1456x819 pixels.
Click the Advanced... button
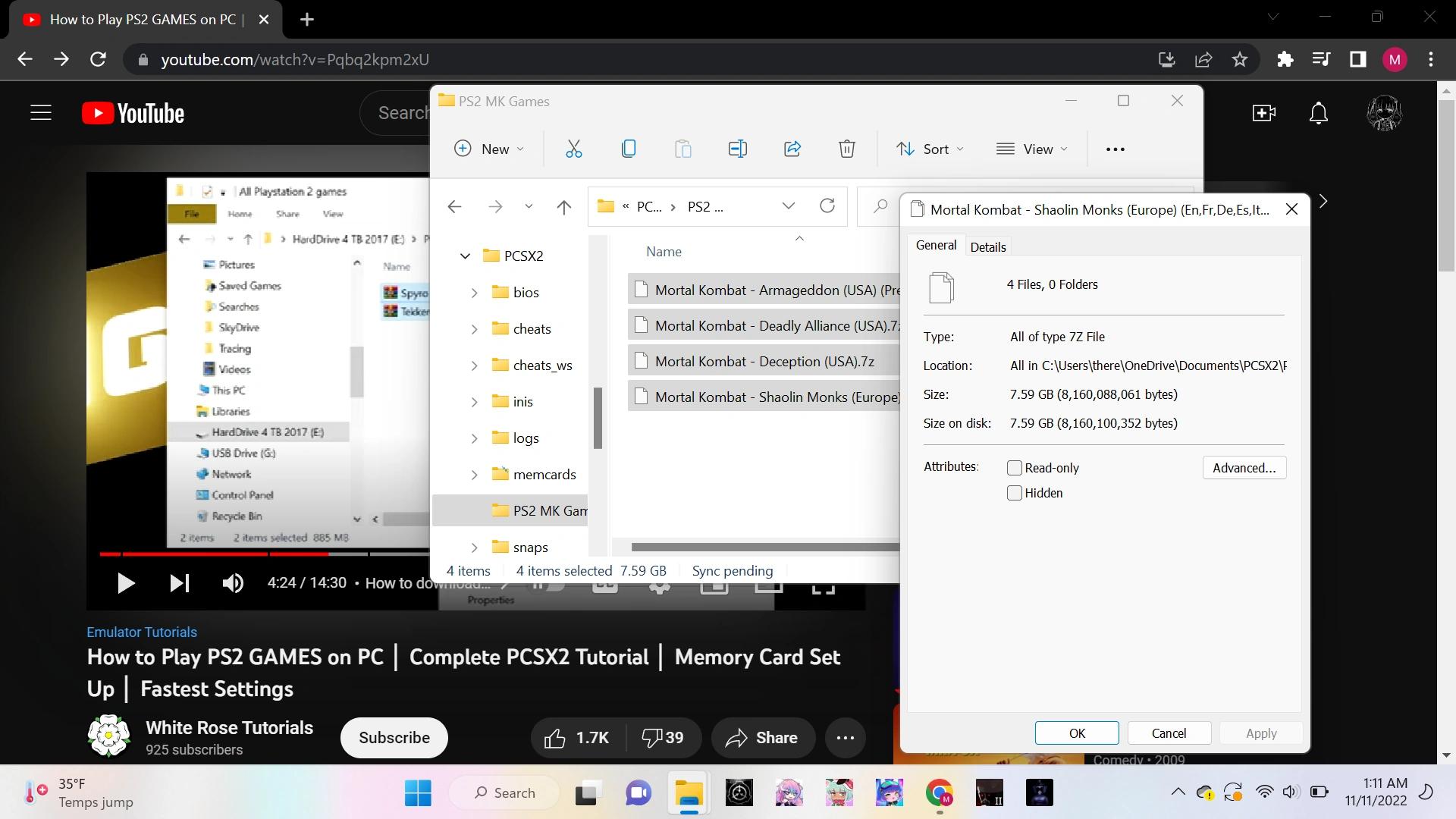coord(1244,468)
